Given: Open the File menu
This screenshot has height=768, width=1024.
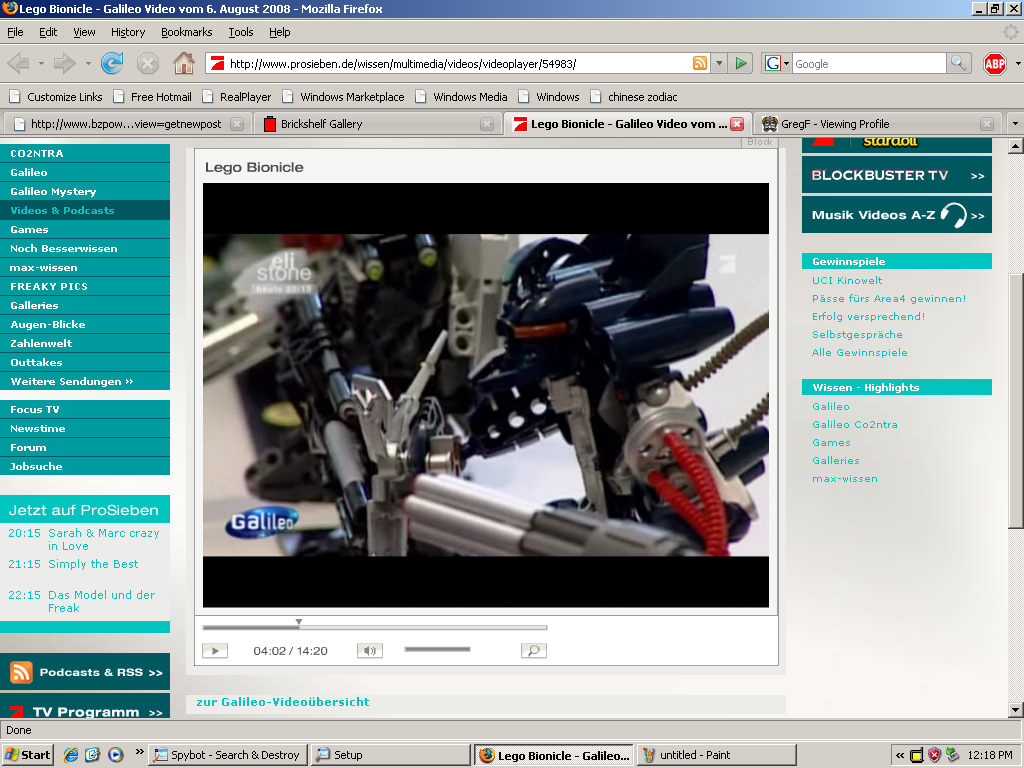Looking at the screenshot, I should click(15, 32).
